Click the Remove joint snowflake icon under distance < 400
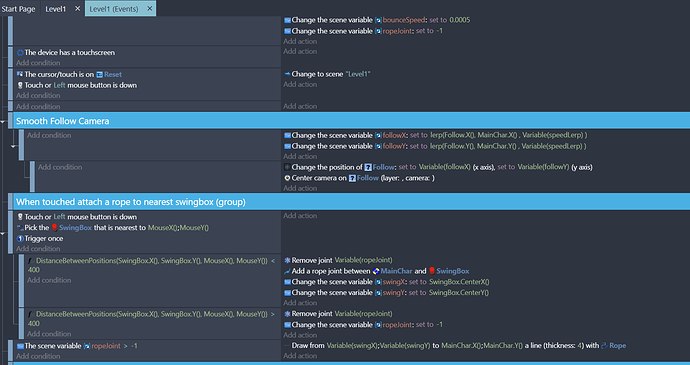Image resolution: width=690 pixels, height=365 pixels. point(287,260)
